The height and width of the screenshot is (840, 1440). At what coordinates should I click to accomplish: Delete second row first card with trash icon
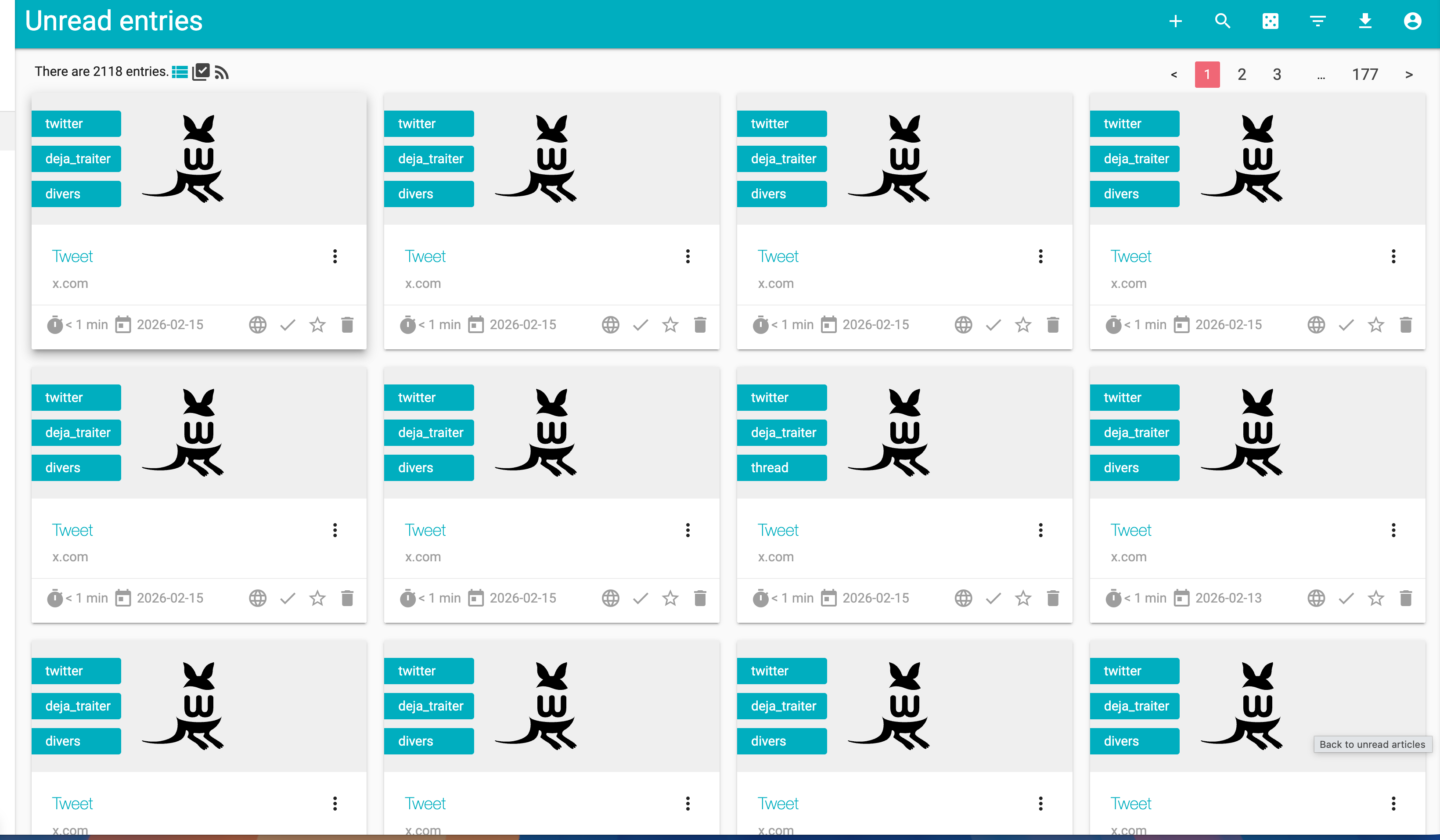point(347,599)
